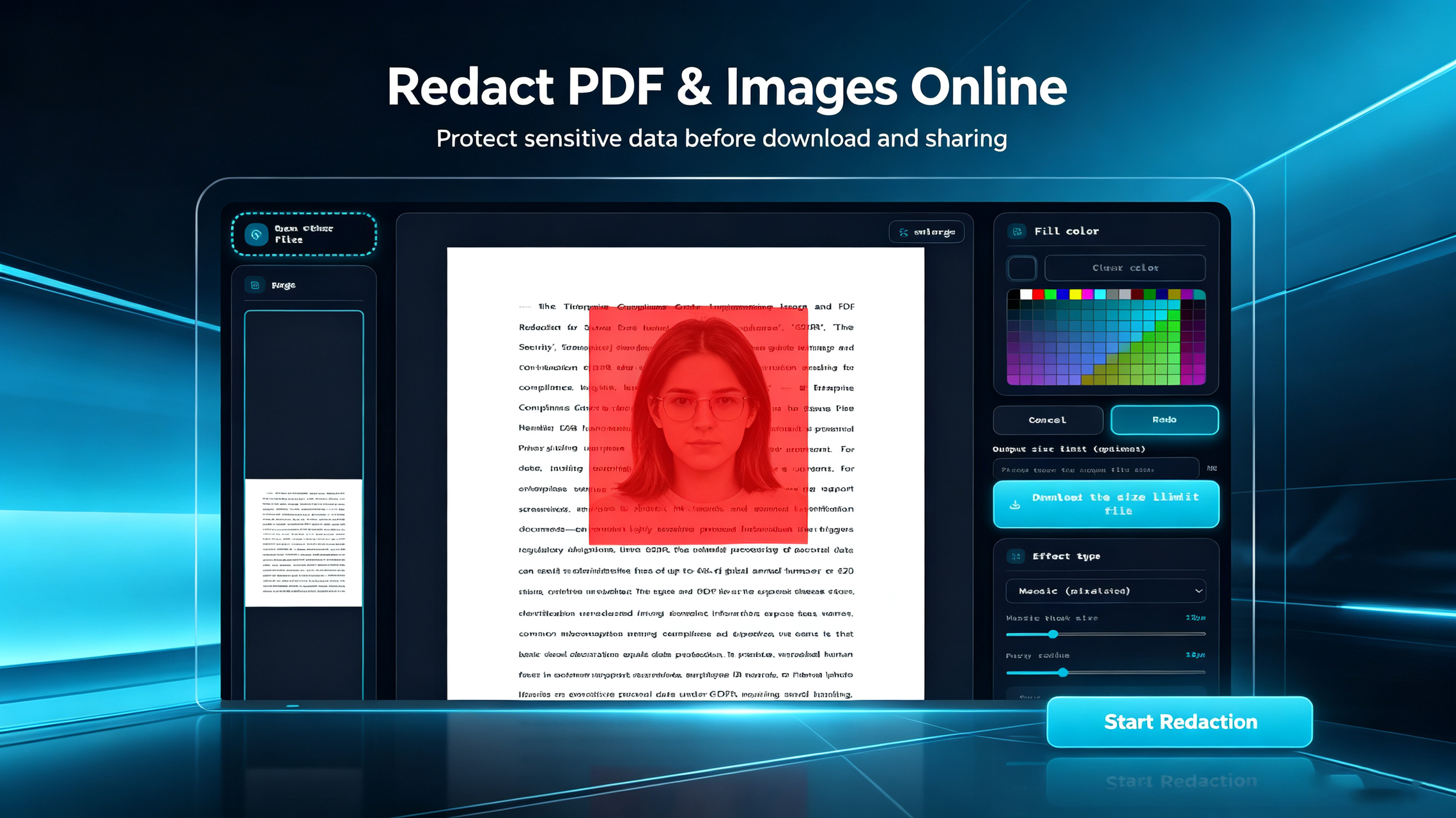Pick the dark green swatch in top row
The height and width of the screenshot is (818, 1456).
pyautogui.click(x=1150, y=295)
